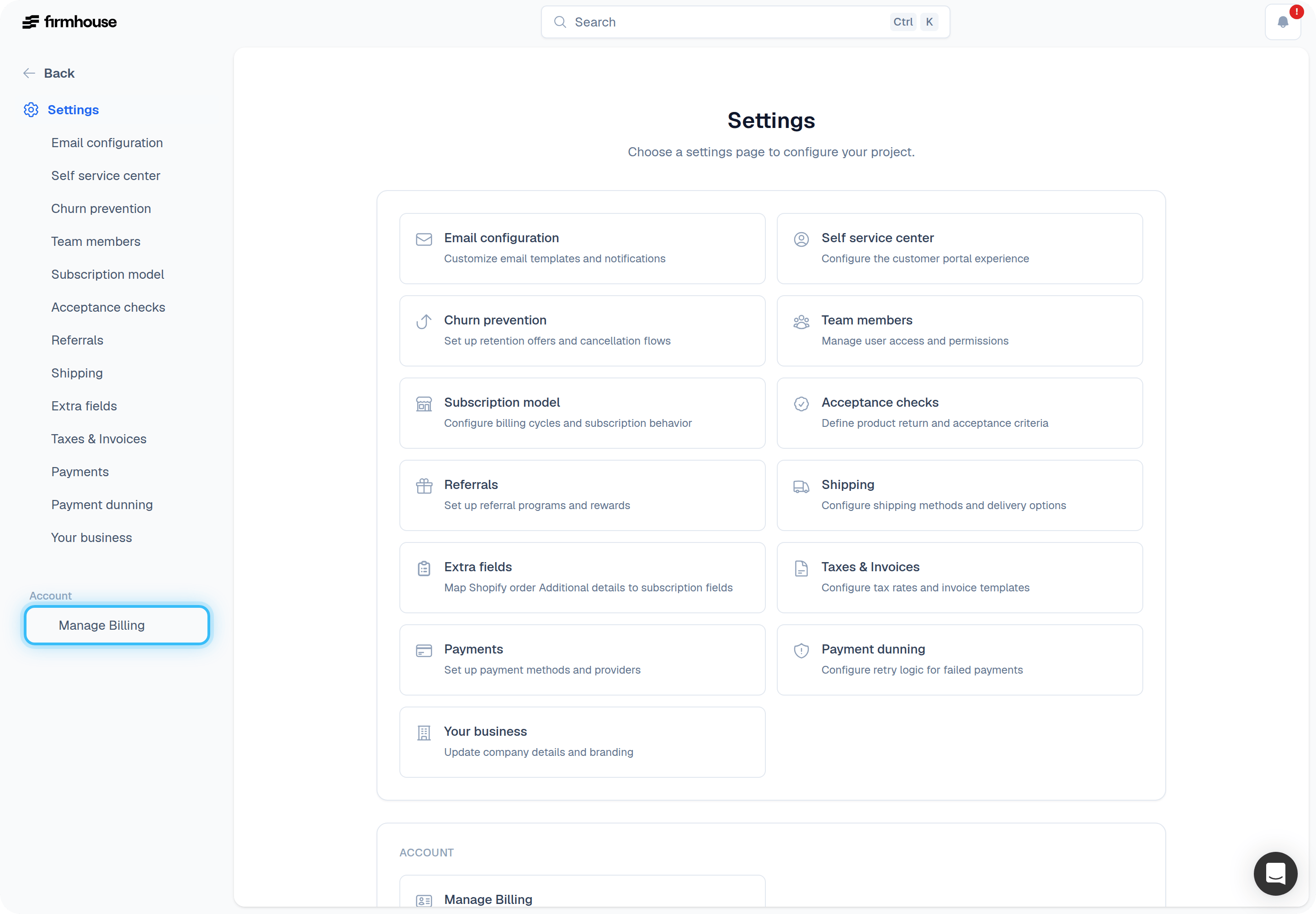Image resolution: width=1316 pixels, height=914 pixels.
Task: Click the back arrow icon
Action: [29, 73]
